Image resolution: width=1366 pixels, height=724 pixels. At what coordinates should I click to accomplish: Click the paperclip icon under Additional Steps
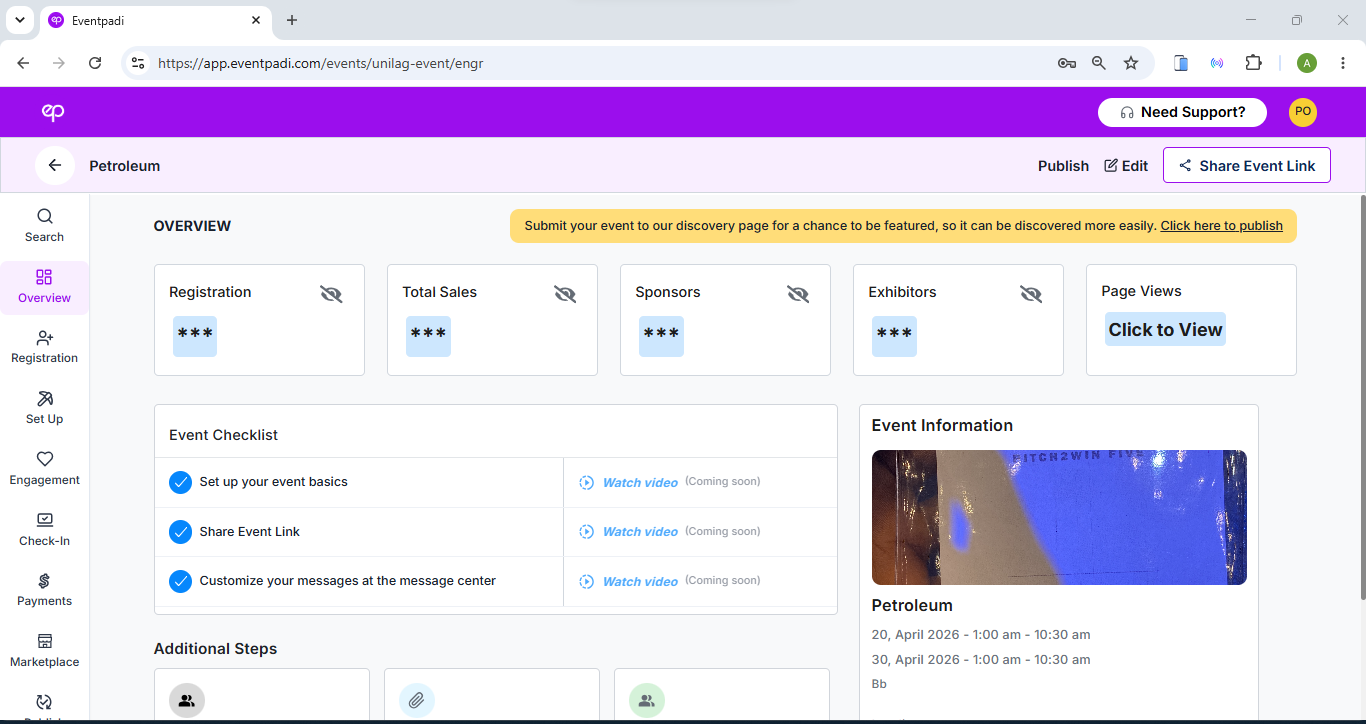click(x=417, y=701)
